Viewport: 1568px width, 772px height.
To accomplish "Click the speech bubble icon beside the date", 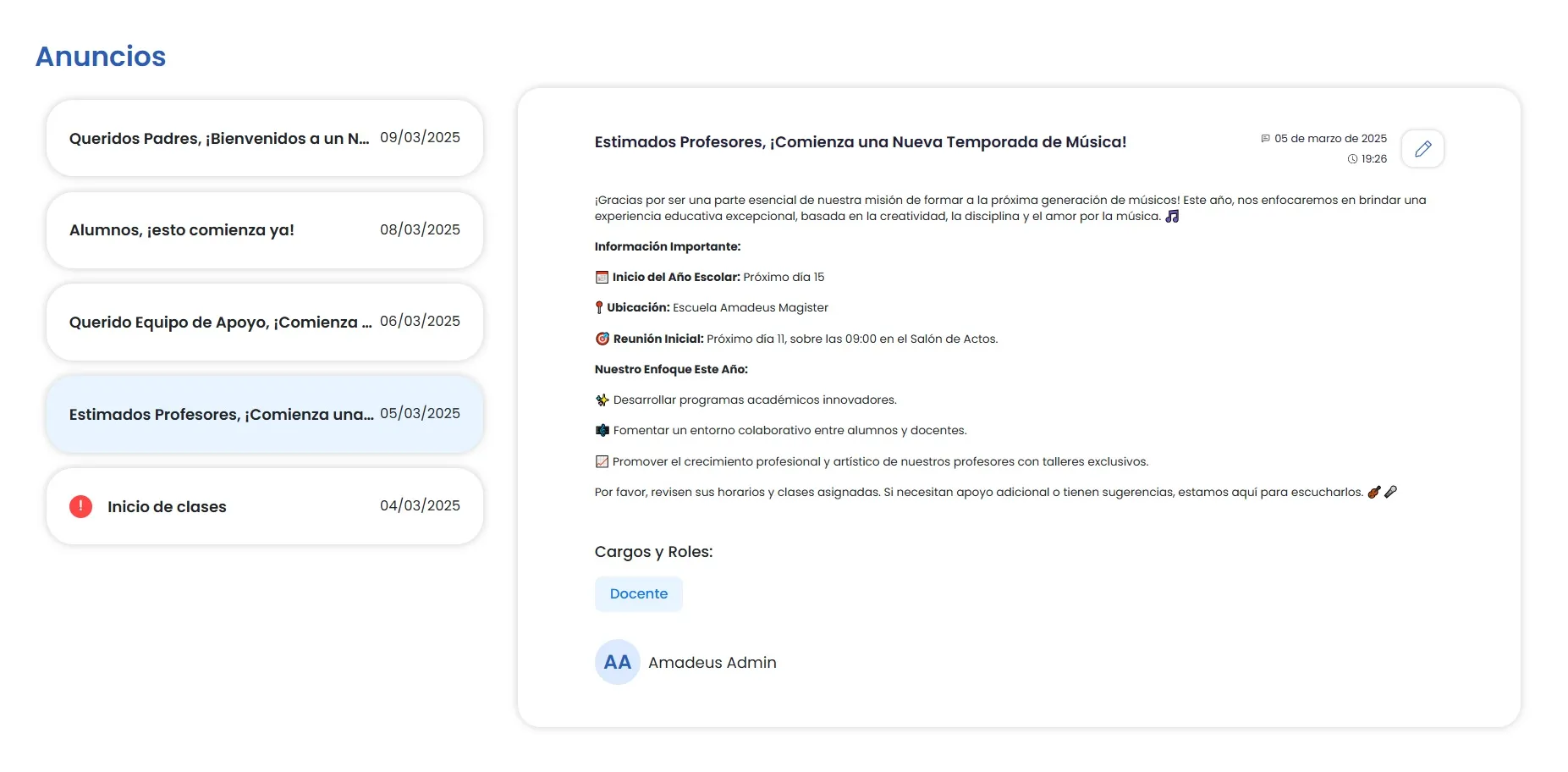I will 1265,138.
